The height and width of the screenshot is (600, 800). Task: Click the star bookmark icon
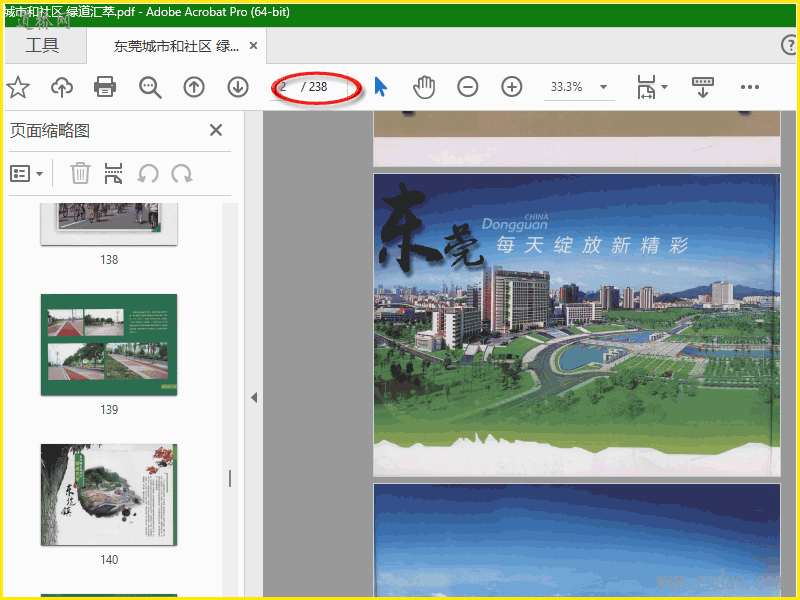point(18,87)
